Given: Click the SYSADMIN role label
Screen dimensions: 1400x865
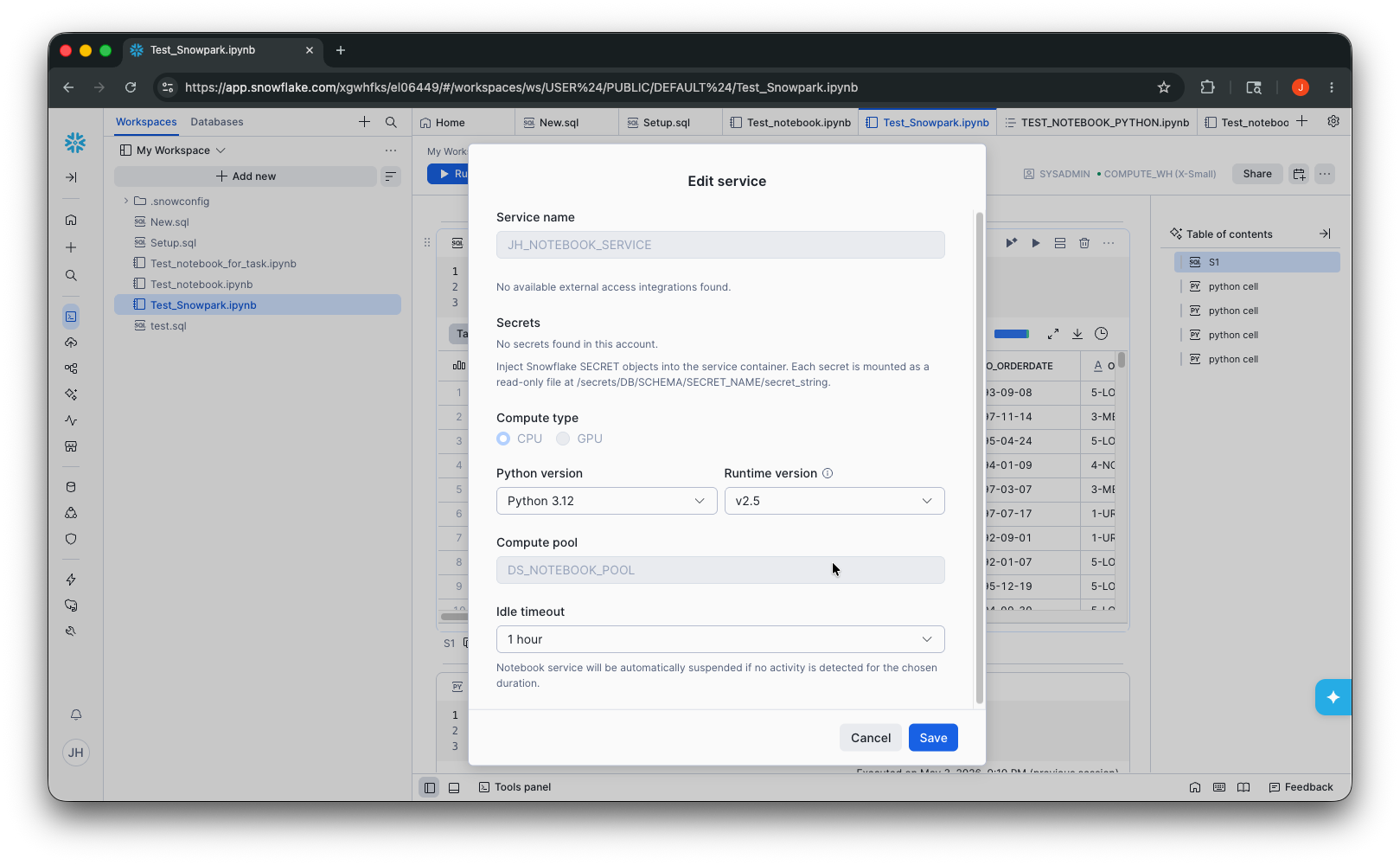Looking at the screenshot, I should [1057, 174].
